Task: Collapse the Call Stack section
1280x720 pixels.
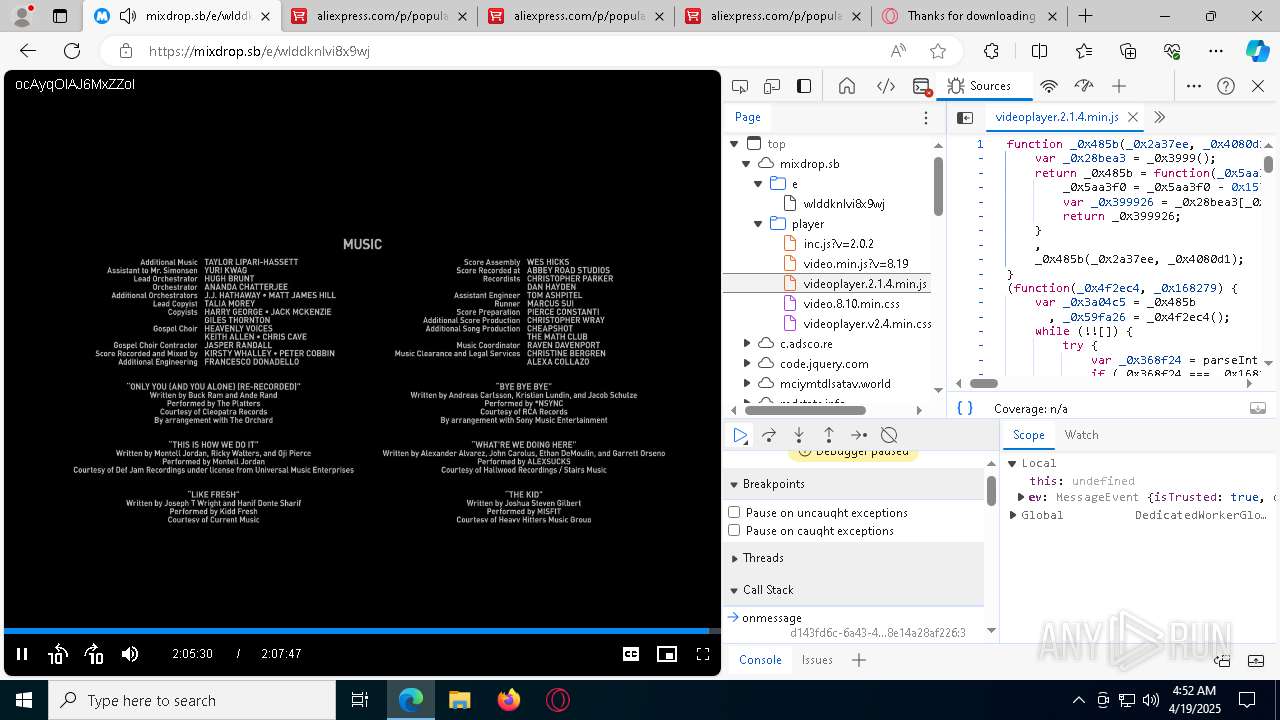Action: [x=854, y=590]
